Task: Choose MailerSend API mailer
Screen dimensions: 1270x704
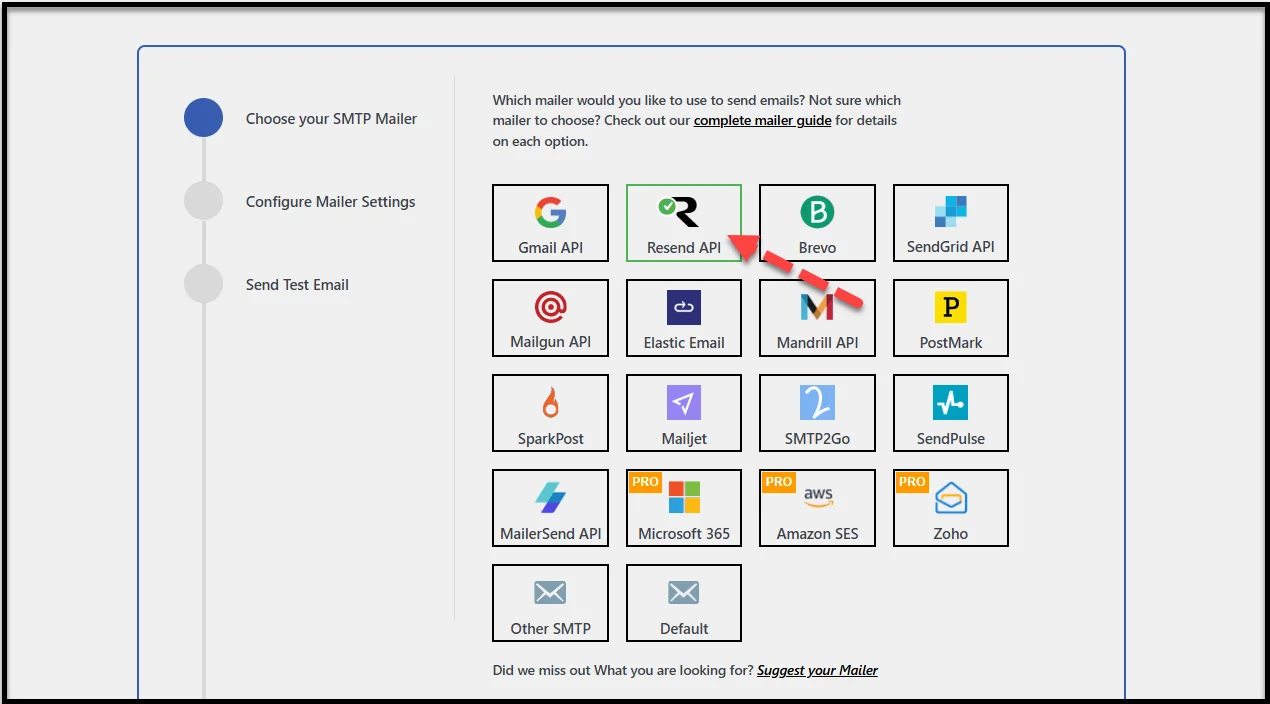Action: (550, 508)
